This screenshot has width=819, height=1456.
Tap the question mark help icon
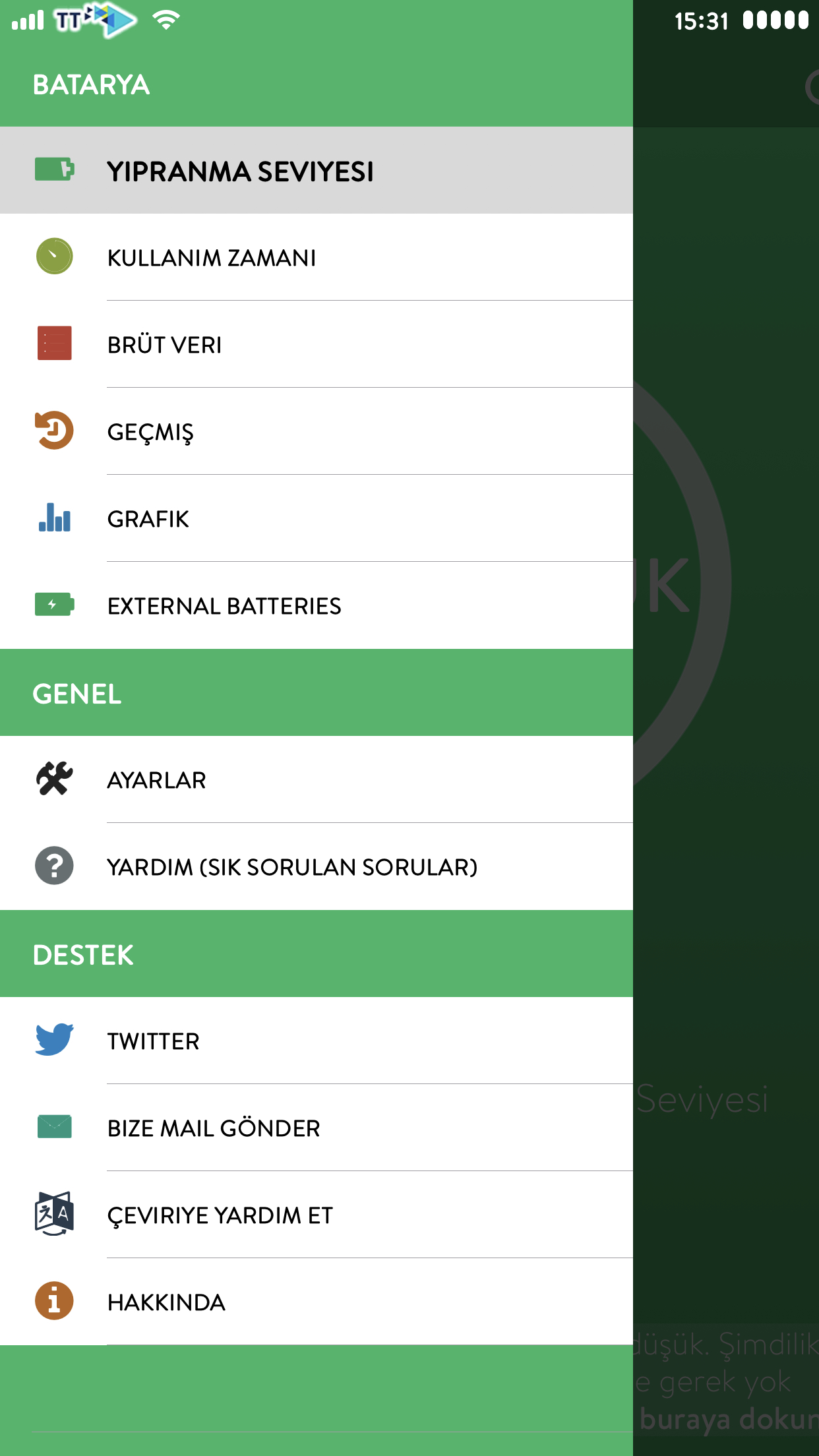(54, 865)
